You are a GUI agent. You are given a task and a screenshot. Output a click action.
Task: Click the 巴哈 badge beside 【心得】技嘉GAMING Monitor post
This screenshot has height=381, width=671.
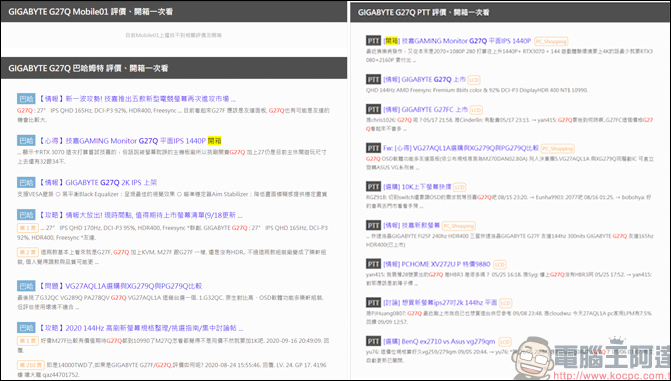point(26,140)
